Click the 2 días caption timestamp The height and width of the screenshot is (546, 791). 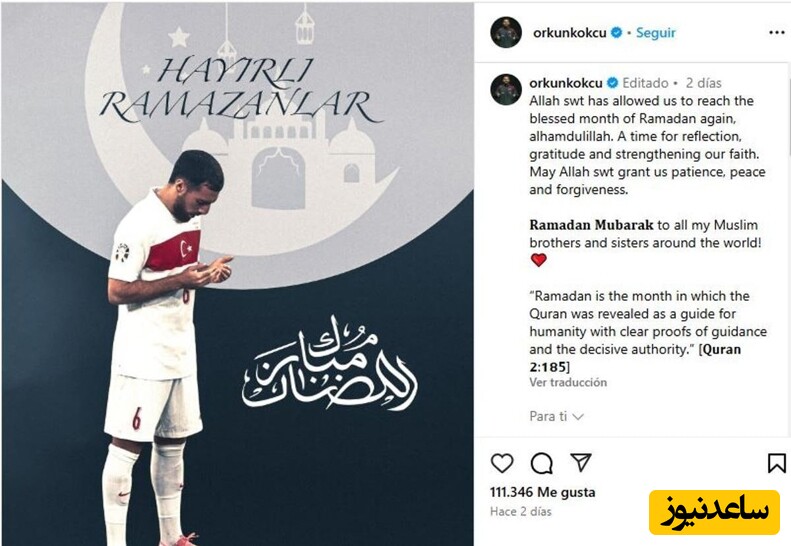[703, 83]
